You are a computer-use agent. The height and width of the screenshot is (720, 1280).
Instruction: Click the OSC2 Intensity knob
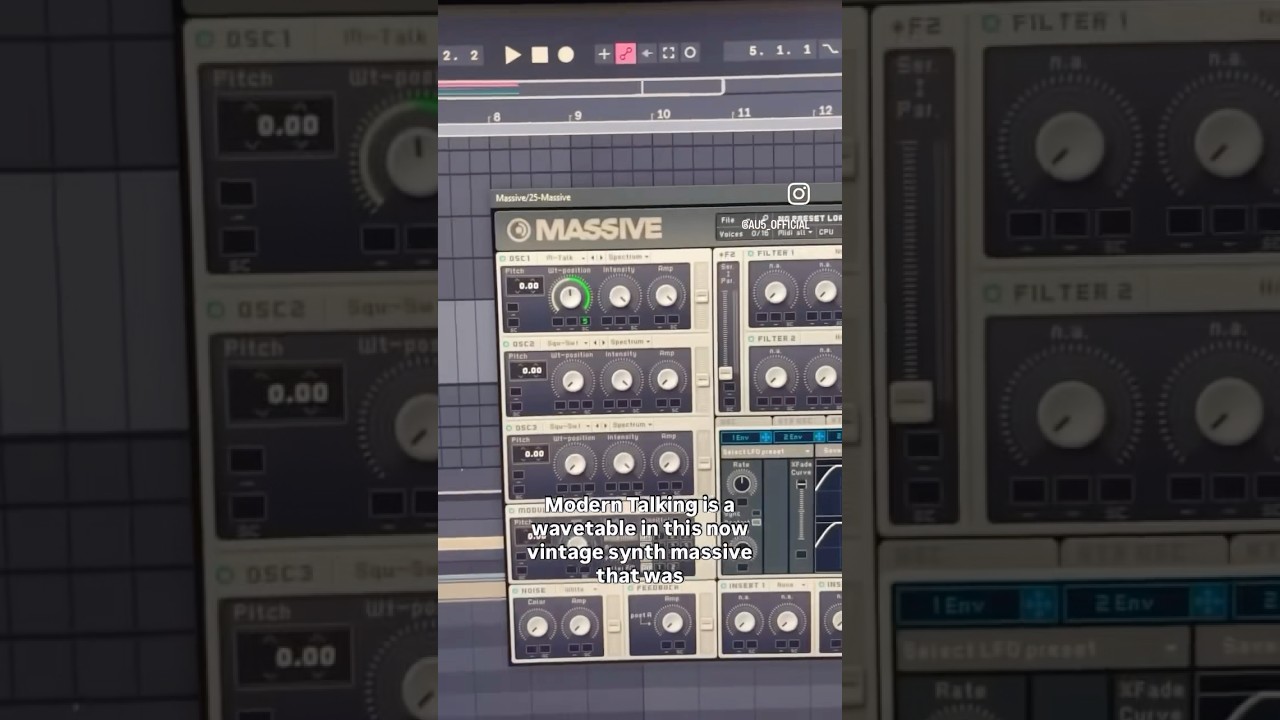(622, 379)
